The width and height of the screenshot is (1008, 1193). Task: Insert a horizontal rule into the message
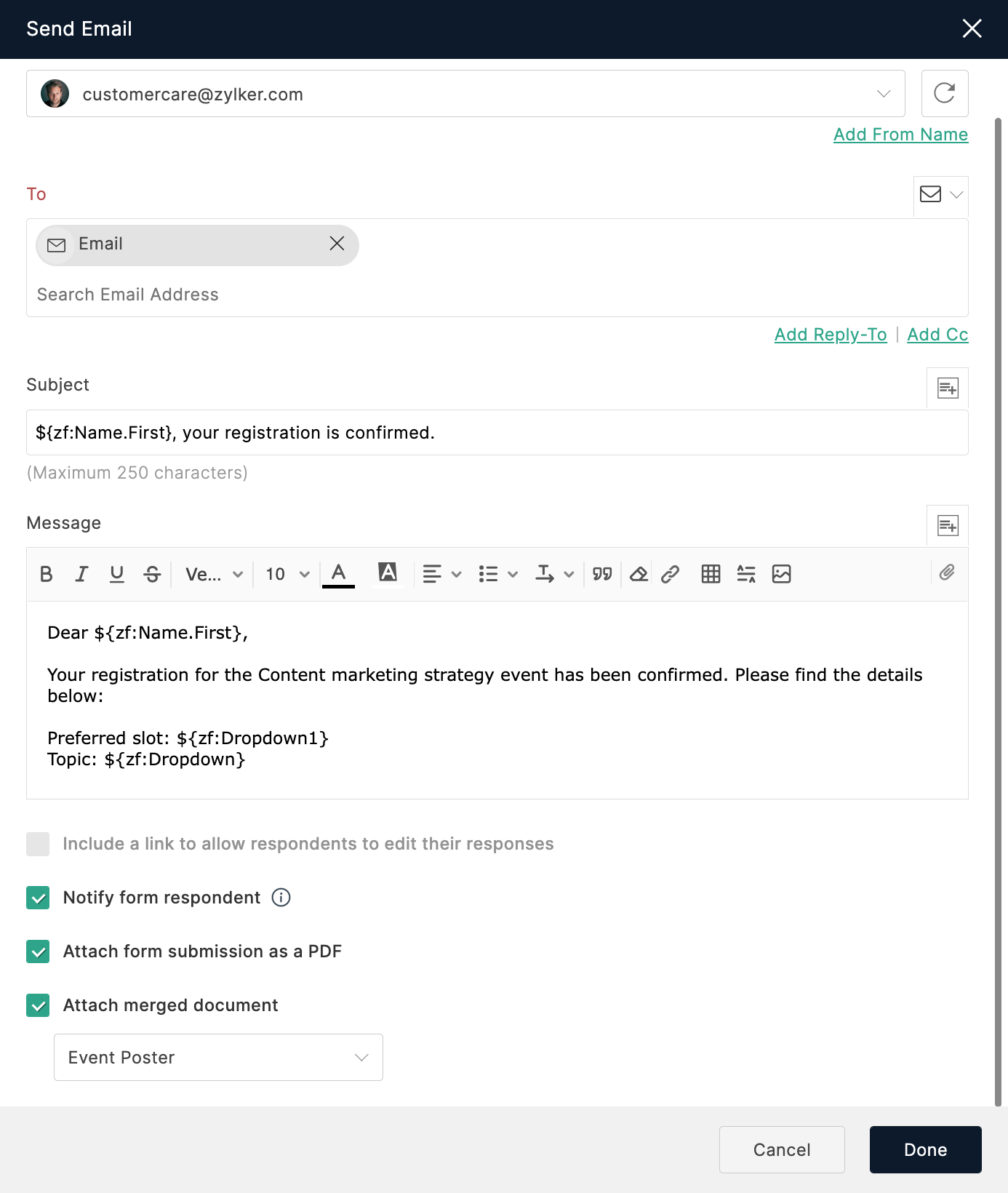click(746, 574)
